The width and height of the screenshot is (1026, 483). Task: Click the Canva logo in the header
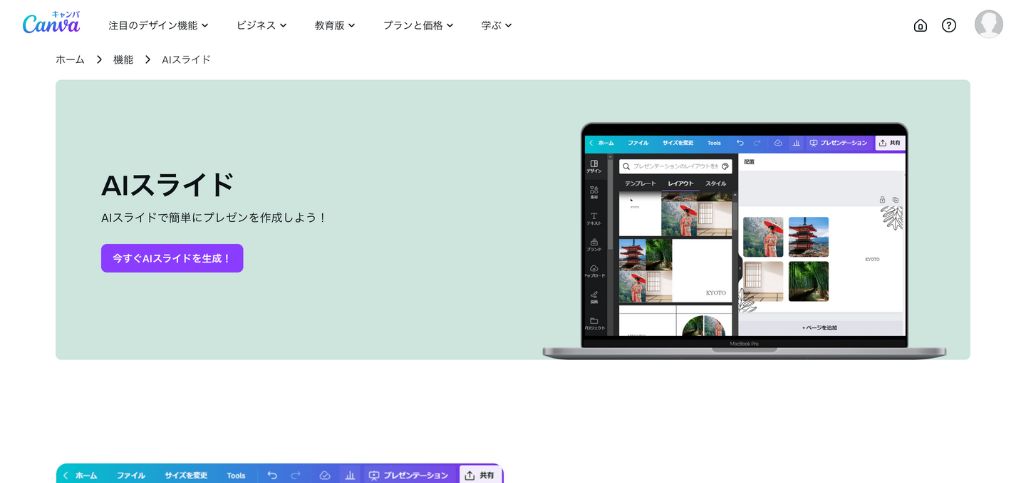click(x=51, y=24)
